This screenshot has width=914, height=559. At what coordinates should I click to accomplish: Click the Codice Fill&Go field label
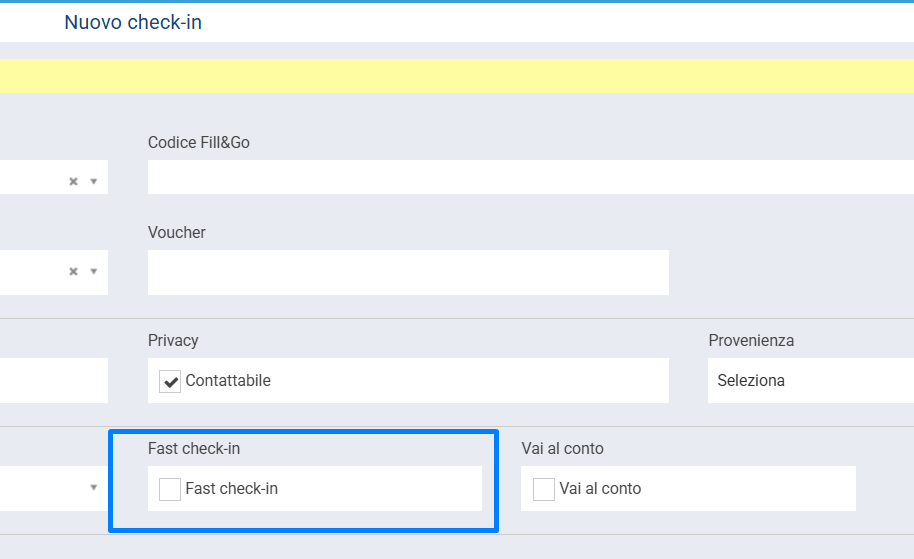coord(199,143)
